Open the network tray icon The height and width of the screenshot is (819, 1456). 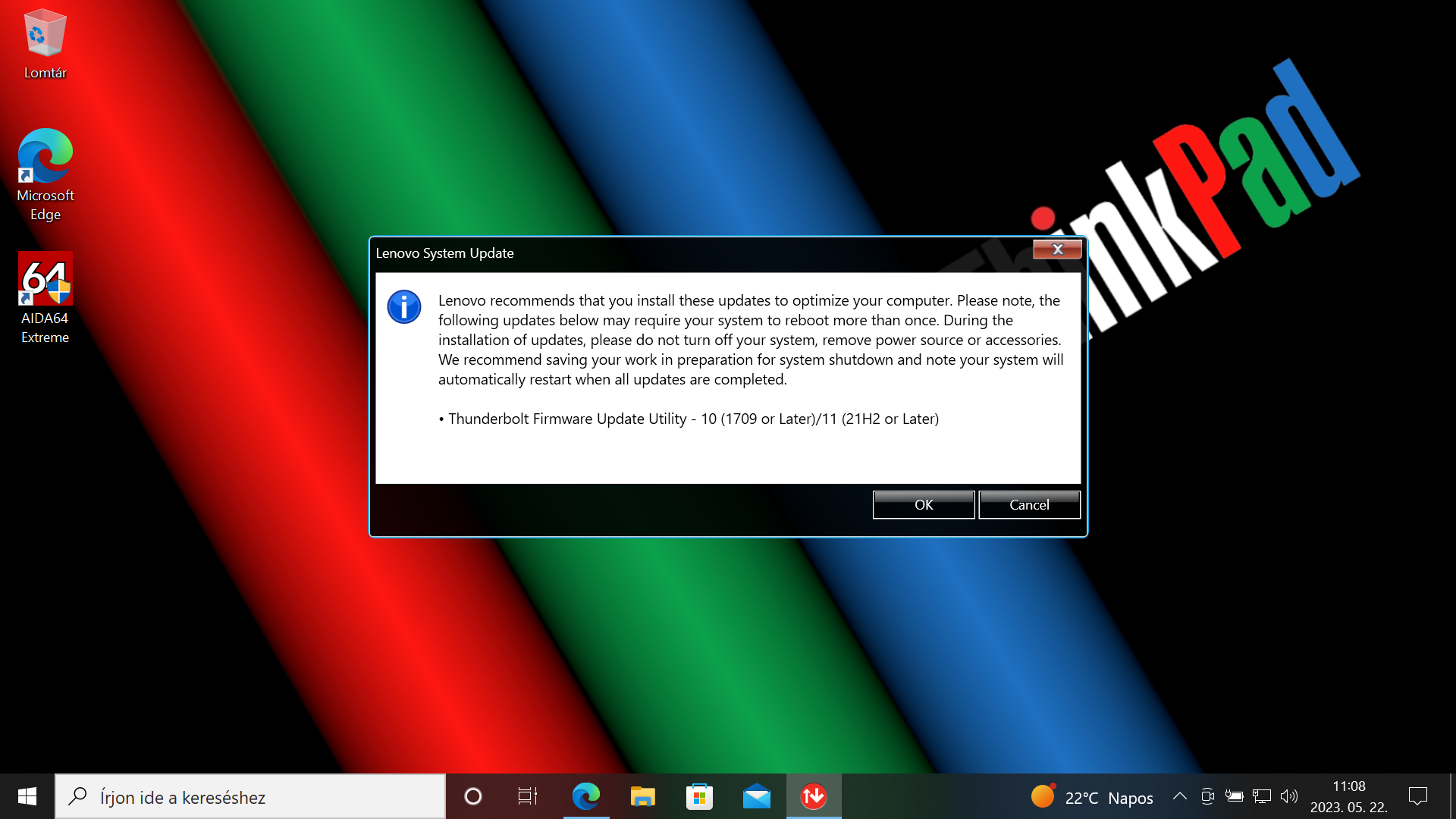1262,796
